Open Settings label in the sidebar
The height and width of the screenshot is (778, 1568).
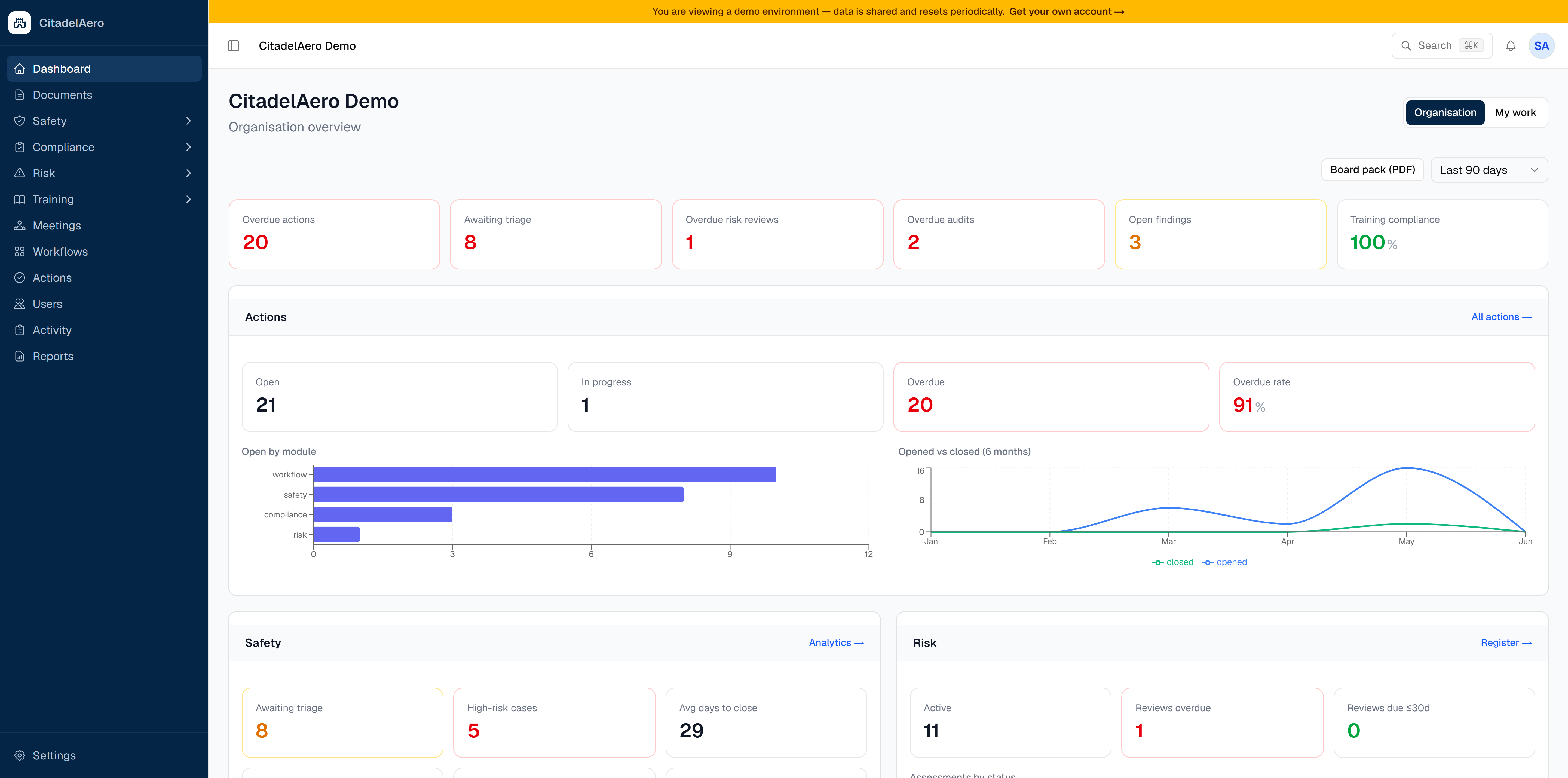coord(54,755)
